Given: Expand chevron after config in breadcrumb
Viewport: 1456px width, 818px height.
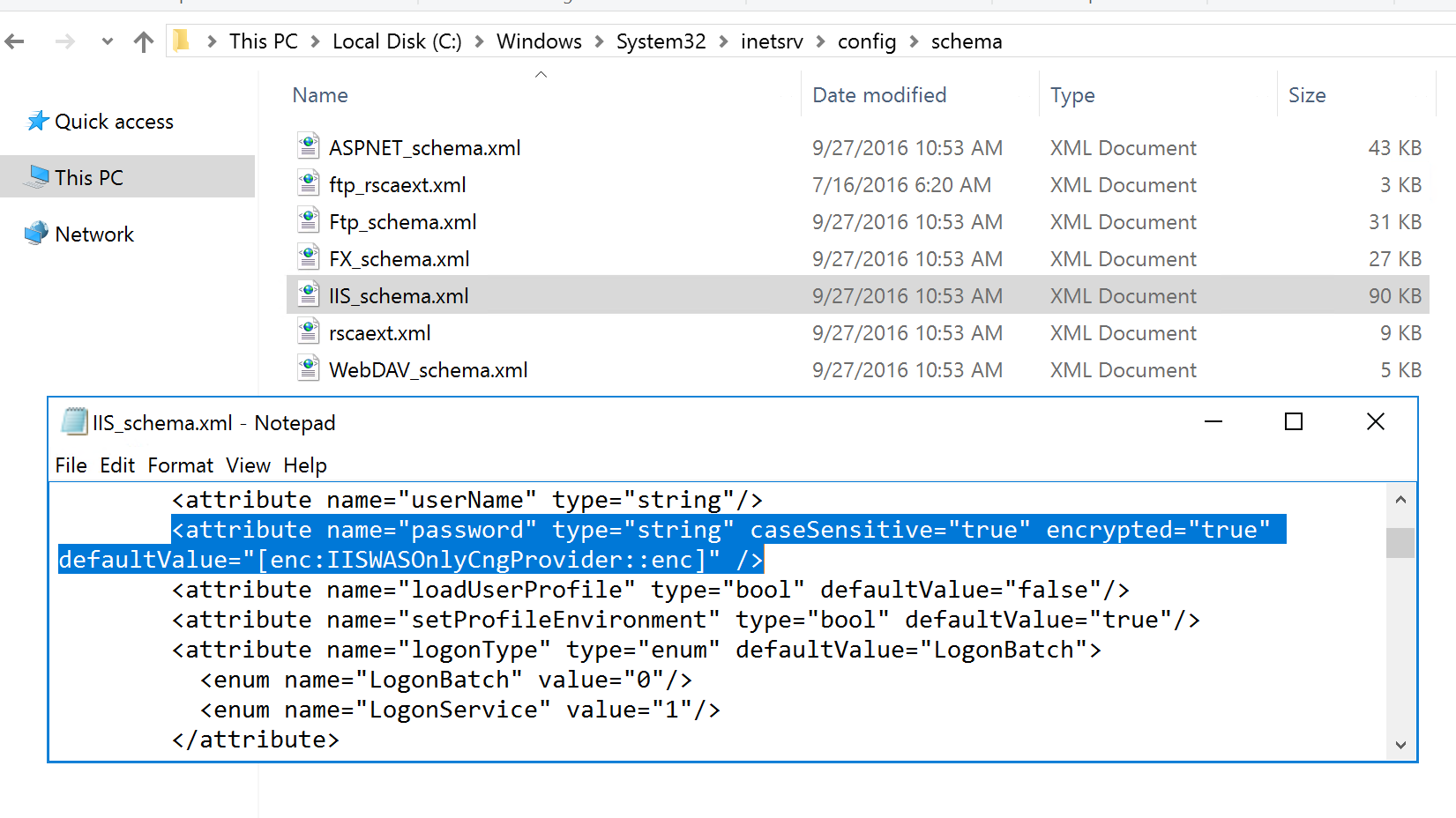Looking at the screenshot, I should pyautogui.click(x=914, y=41).
